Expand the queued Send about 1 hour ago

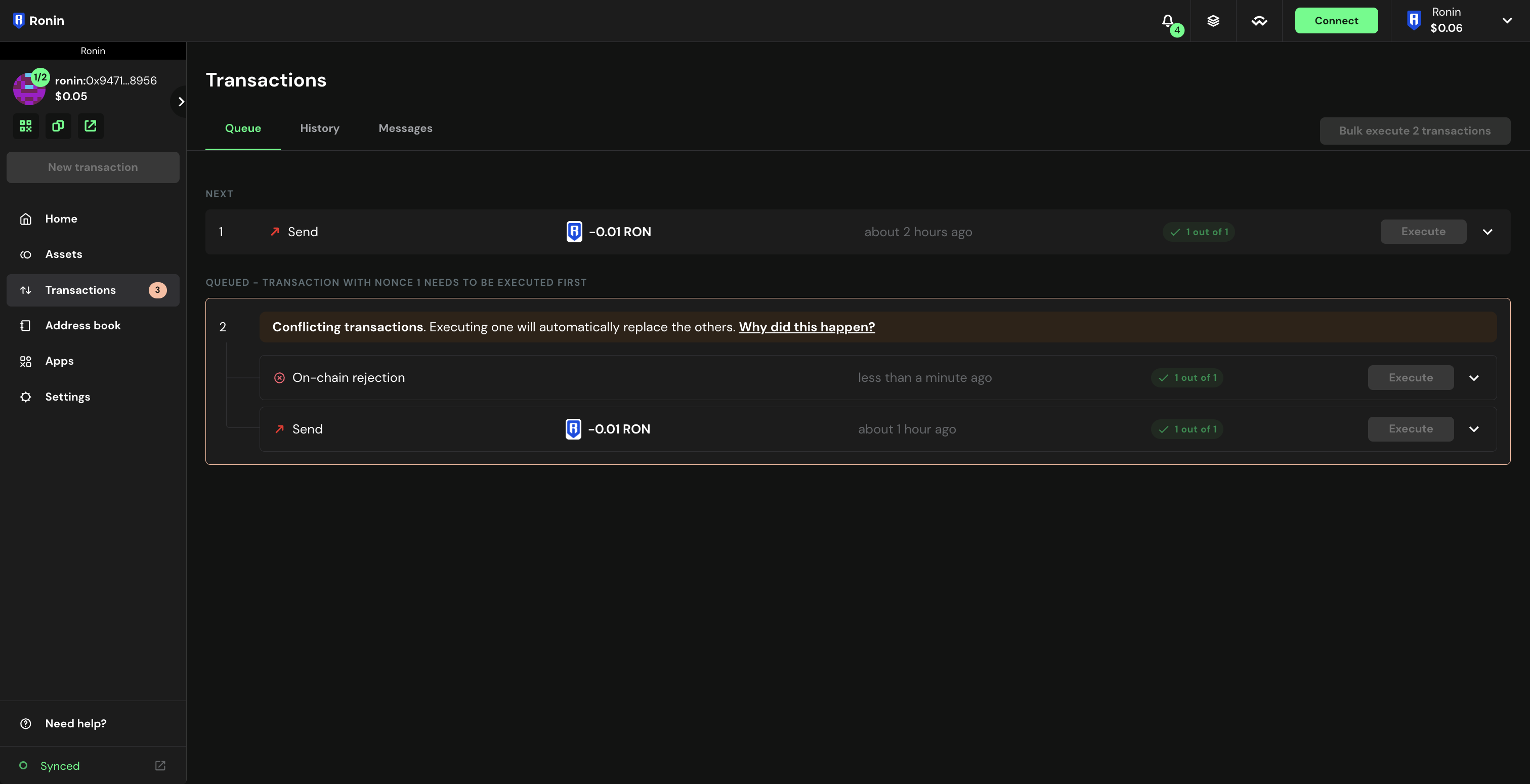coord(1473,429)
